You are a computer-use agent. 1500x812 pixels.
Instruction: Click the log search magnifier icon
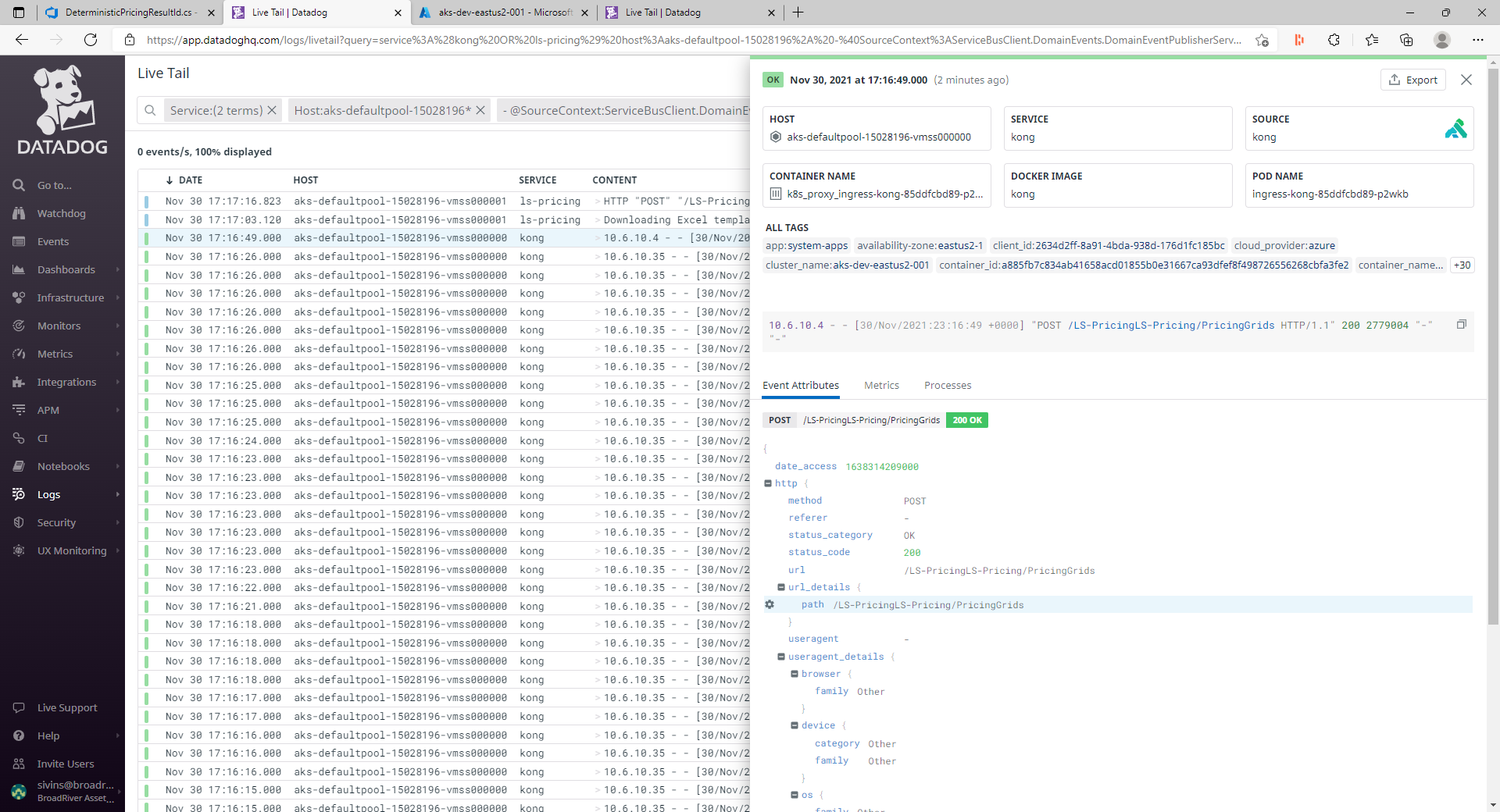coord(150,110)
